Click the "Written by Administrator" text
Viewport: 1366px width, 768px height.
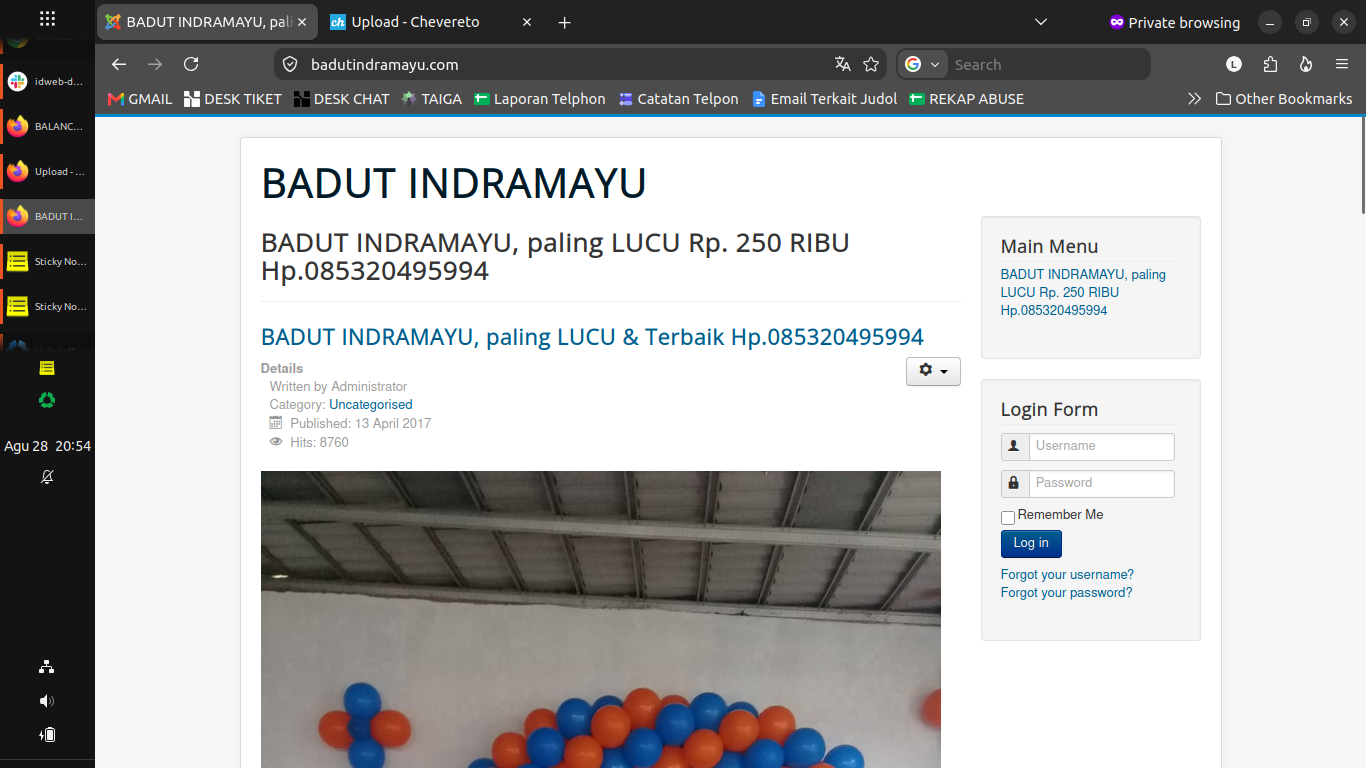[x=338, y=386]
